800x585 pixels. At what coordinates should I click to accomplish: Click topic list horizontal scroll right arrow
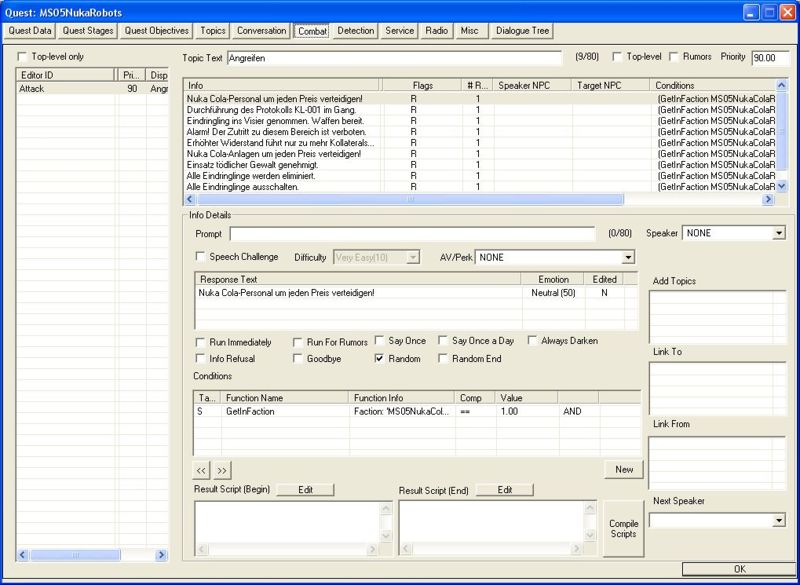point(161,555)
